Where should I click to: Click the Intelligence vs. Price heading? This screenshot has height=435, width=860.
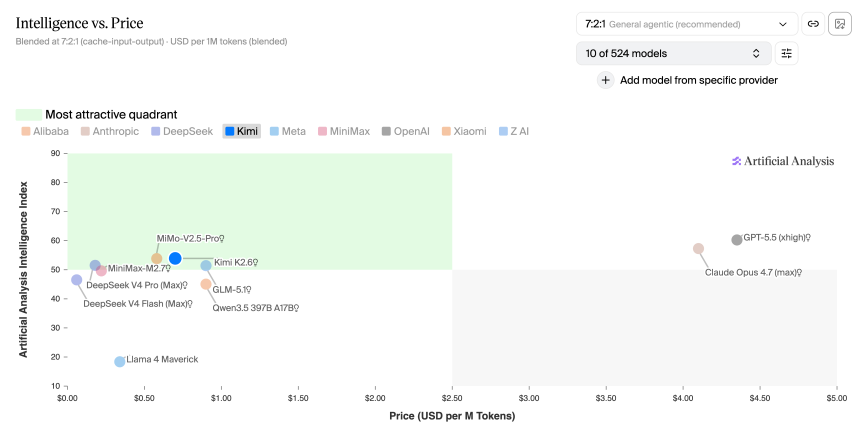point(80,23)
